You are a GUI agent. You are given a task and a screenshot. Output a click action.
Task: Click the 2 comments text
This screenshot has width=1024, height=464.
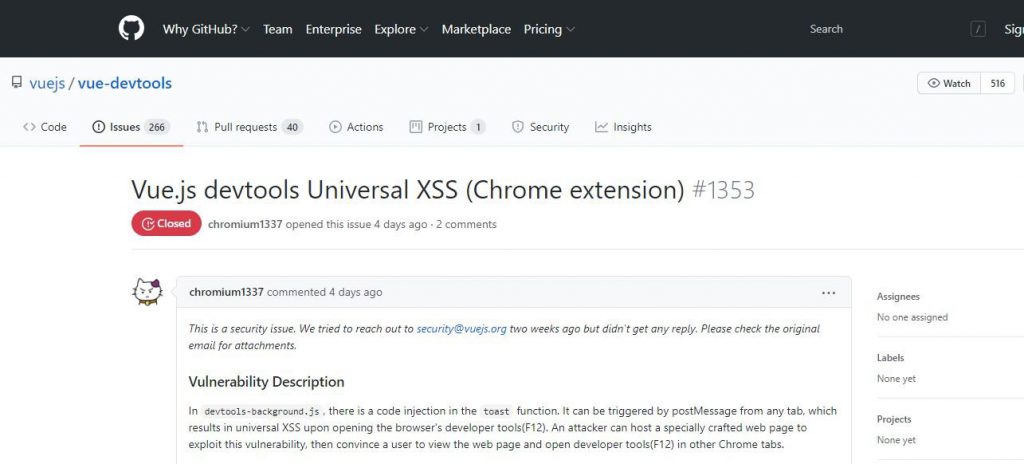tap(466, 224)
